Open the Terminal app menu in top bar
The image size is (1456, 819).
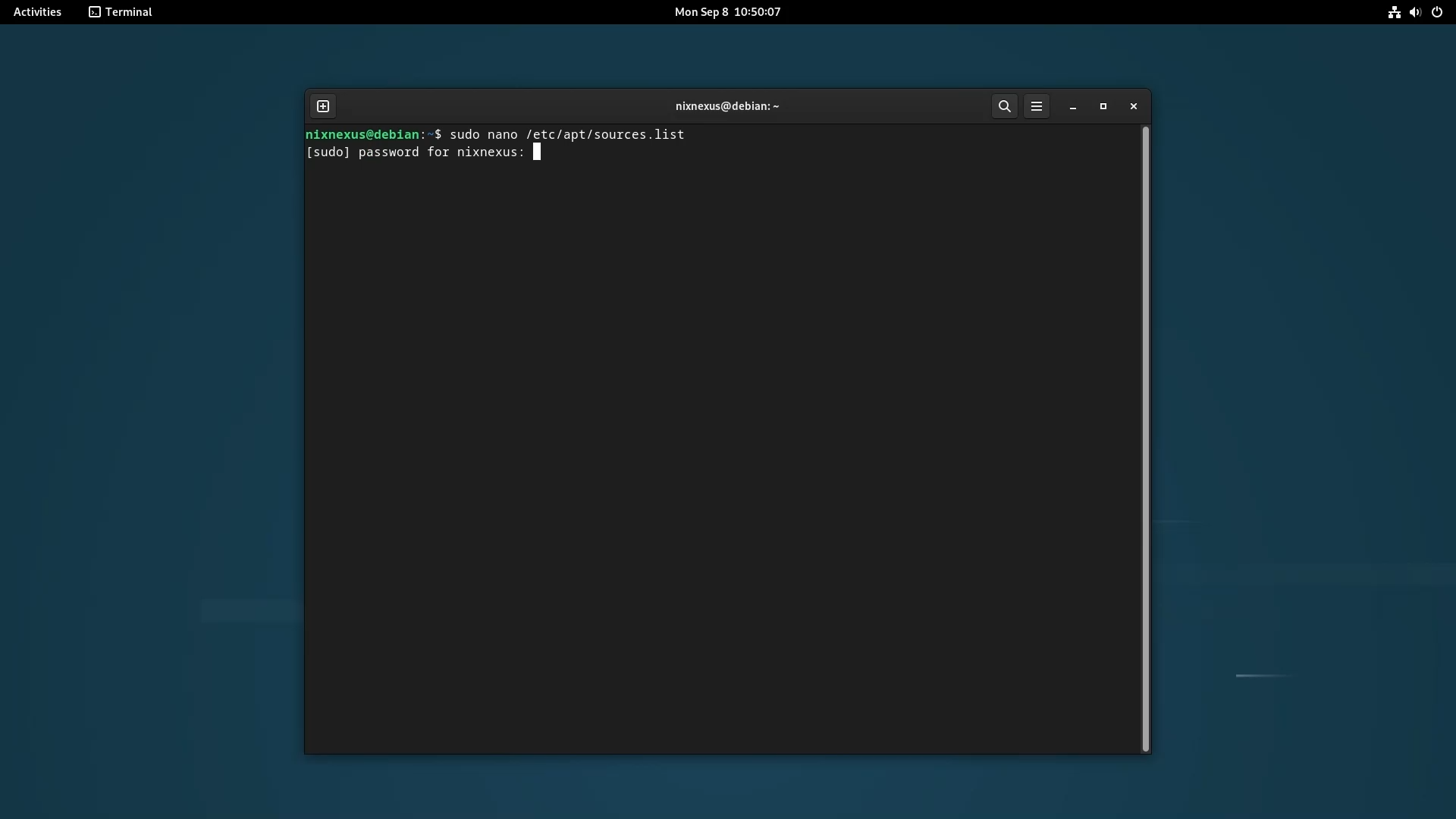pos(128,12)
